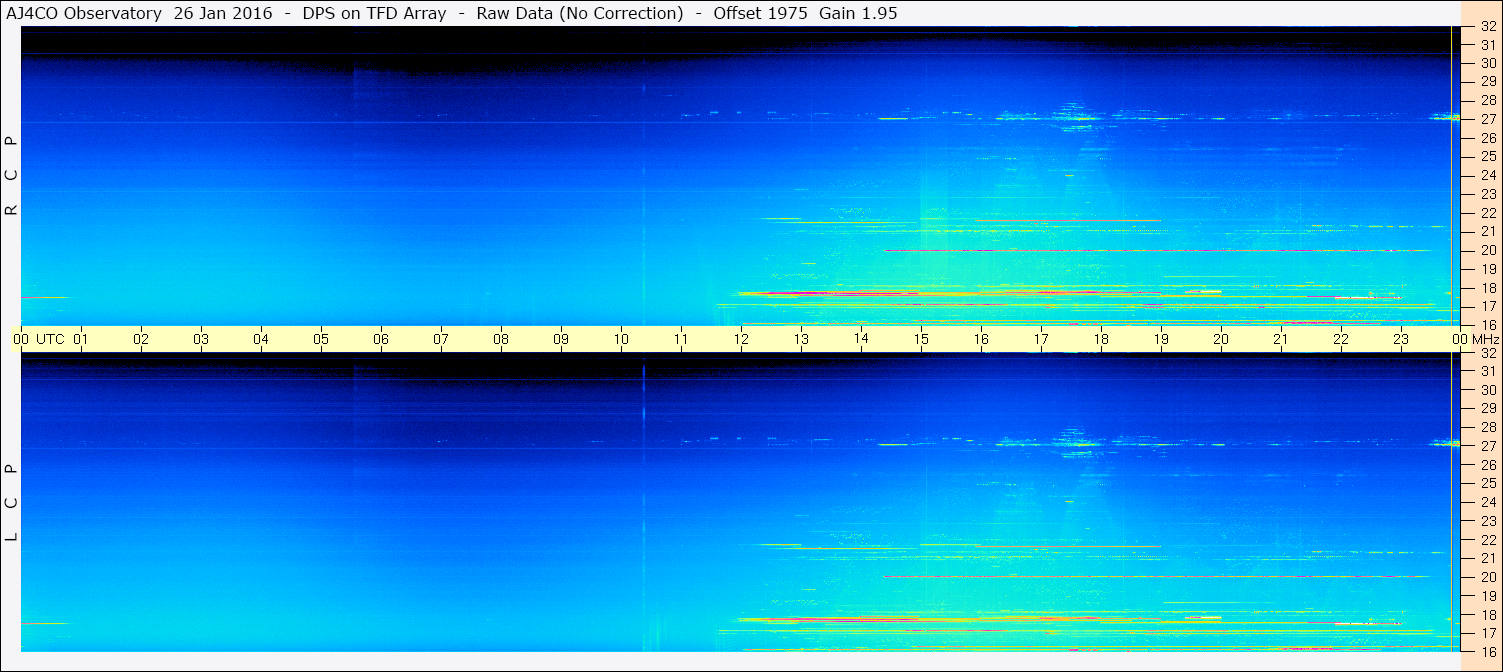Select the 16 hour label on UTC axis
The image size is (1503, 672).
coord(981,339)
